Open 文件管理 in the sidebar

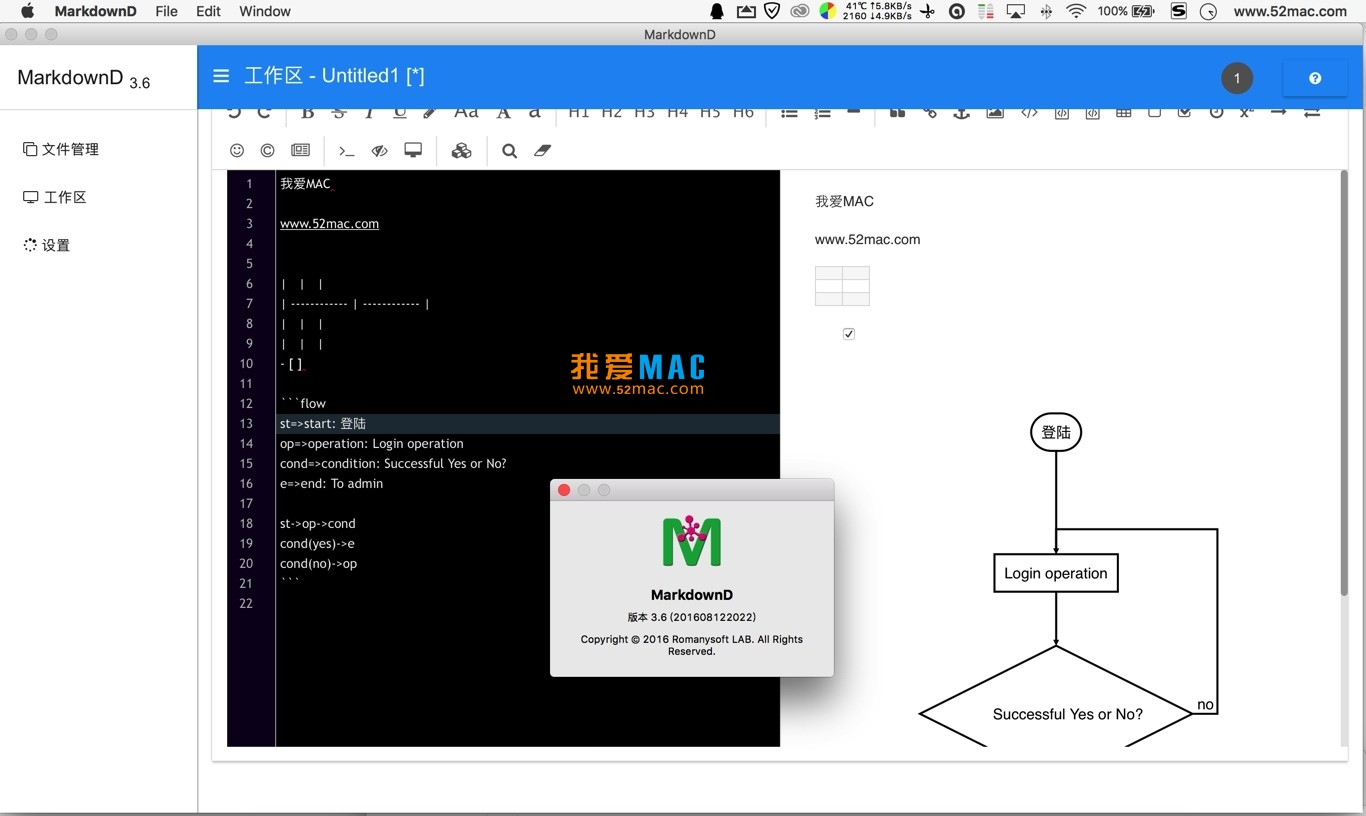61,149
